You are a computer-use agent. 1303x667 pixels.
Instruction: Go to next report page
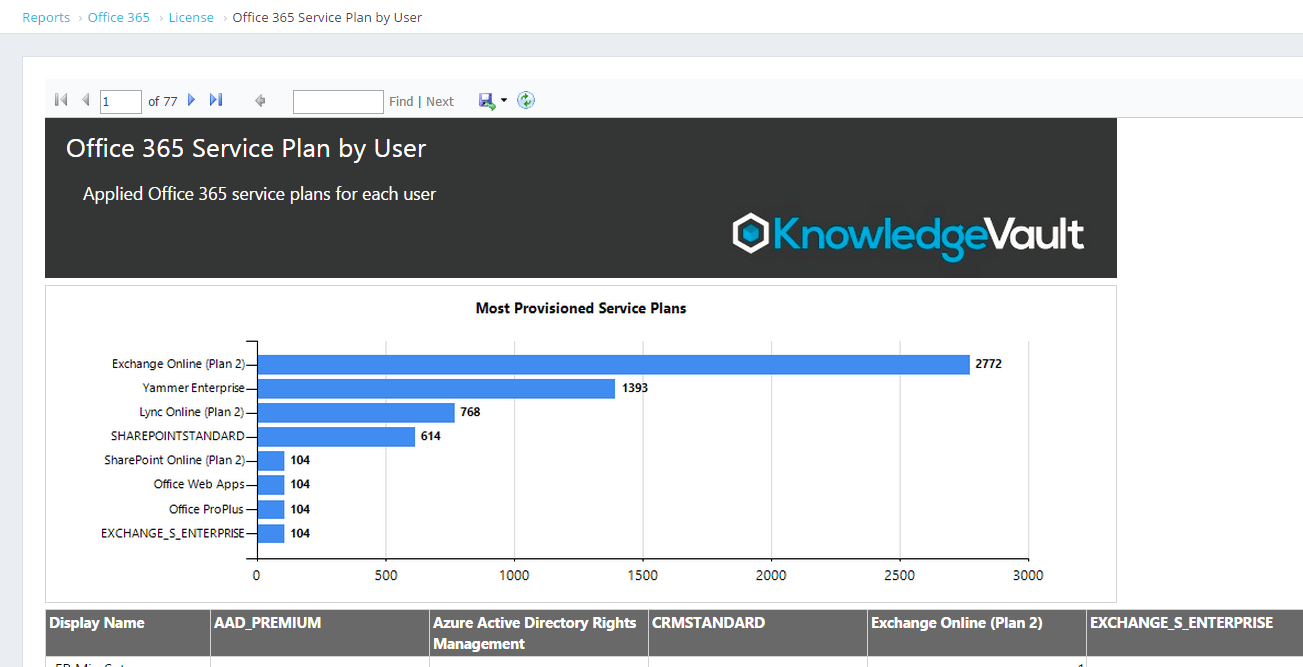click(192, 100)
